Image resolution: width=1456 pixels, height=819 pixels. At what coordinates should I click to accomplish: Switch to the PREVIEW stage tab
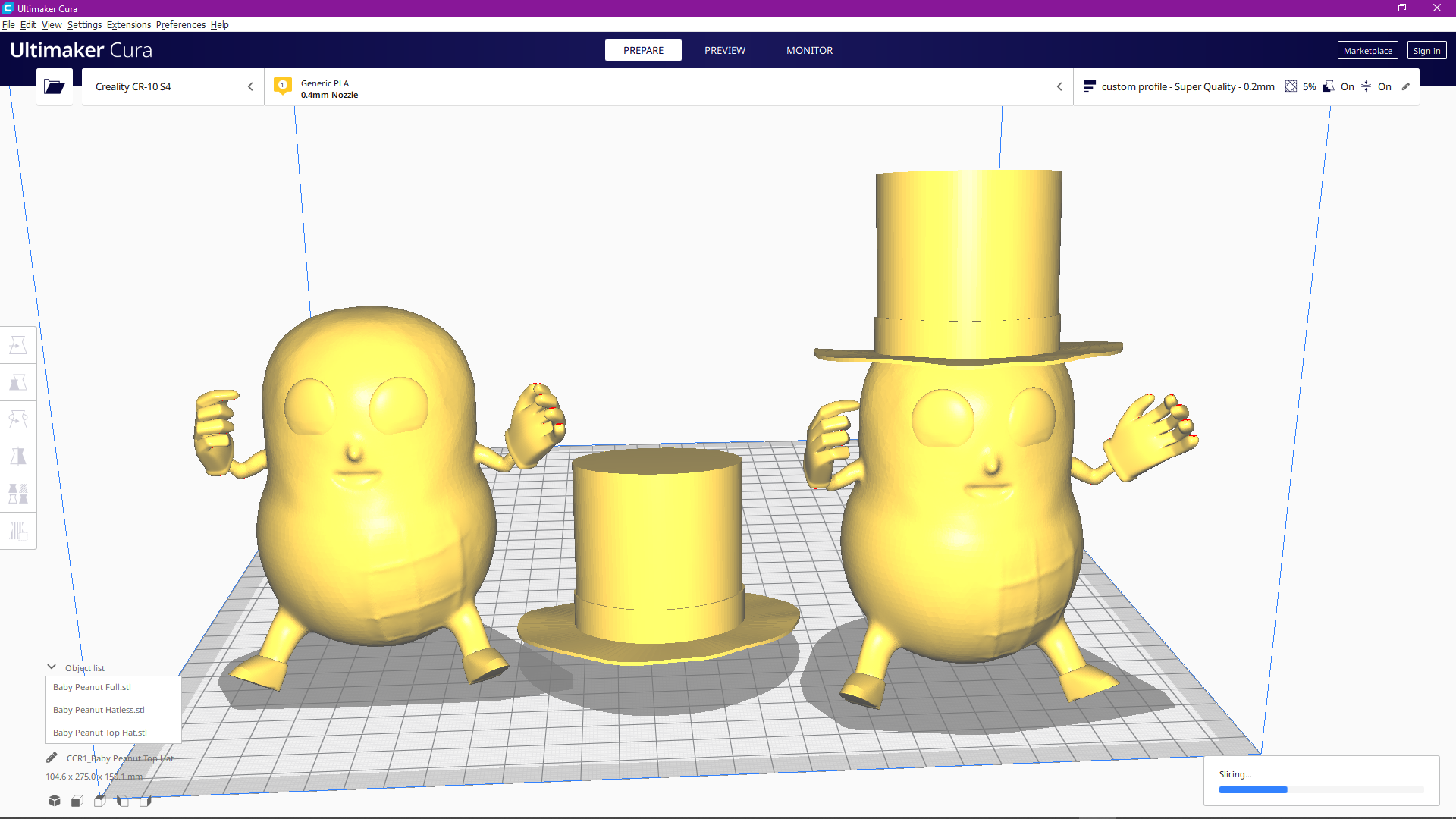point(725,50)
